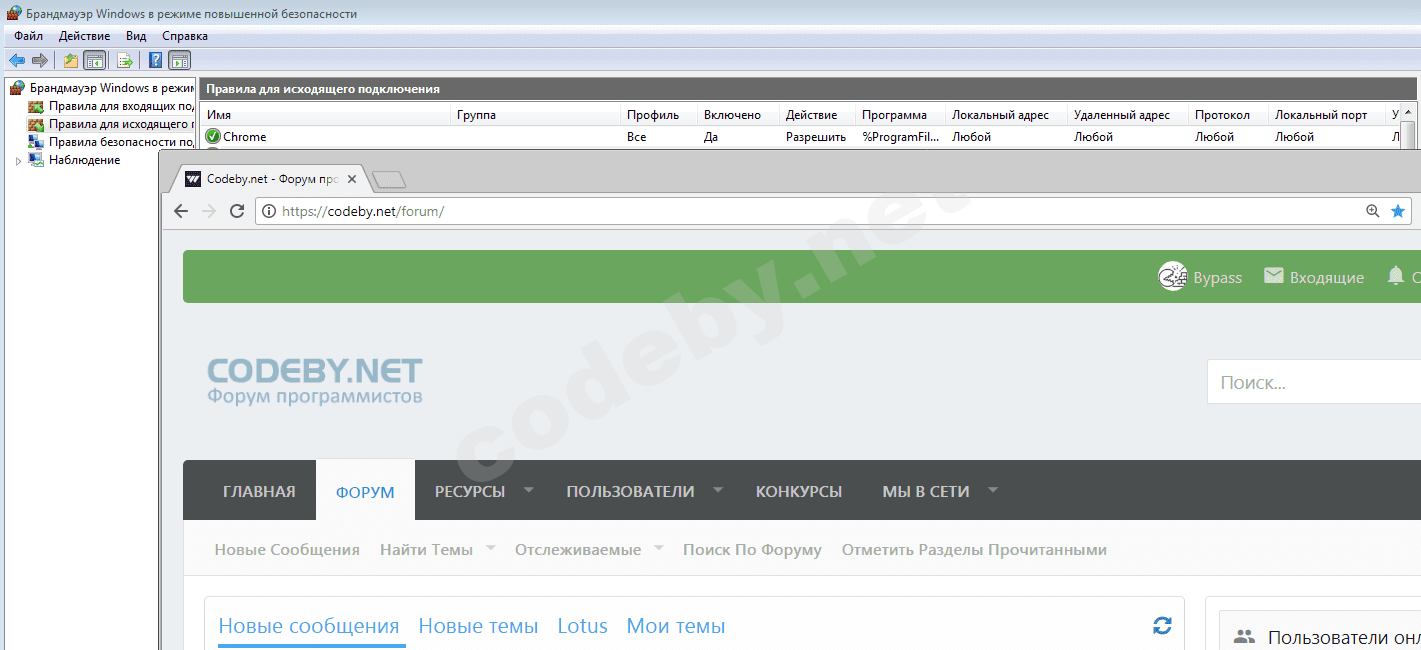The image size is (1421, 650).
Task: Open the Действие menu
Action: [84, 36]
